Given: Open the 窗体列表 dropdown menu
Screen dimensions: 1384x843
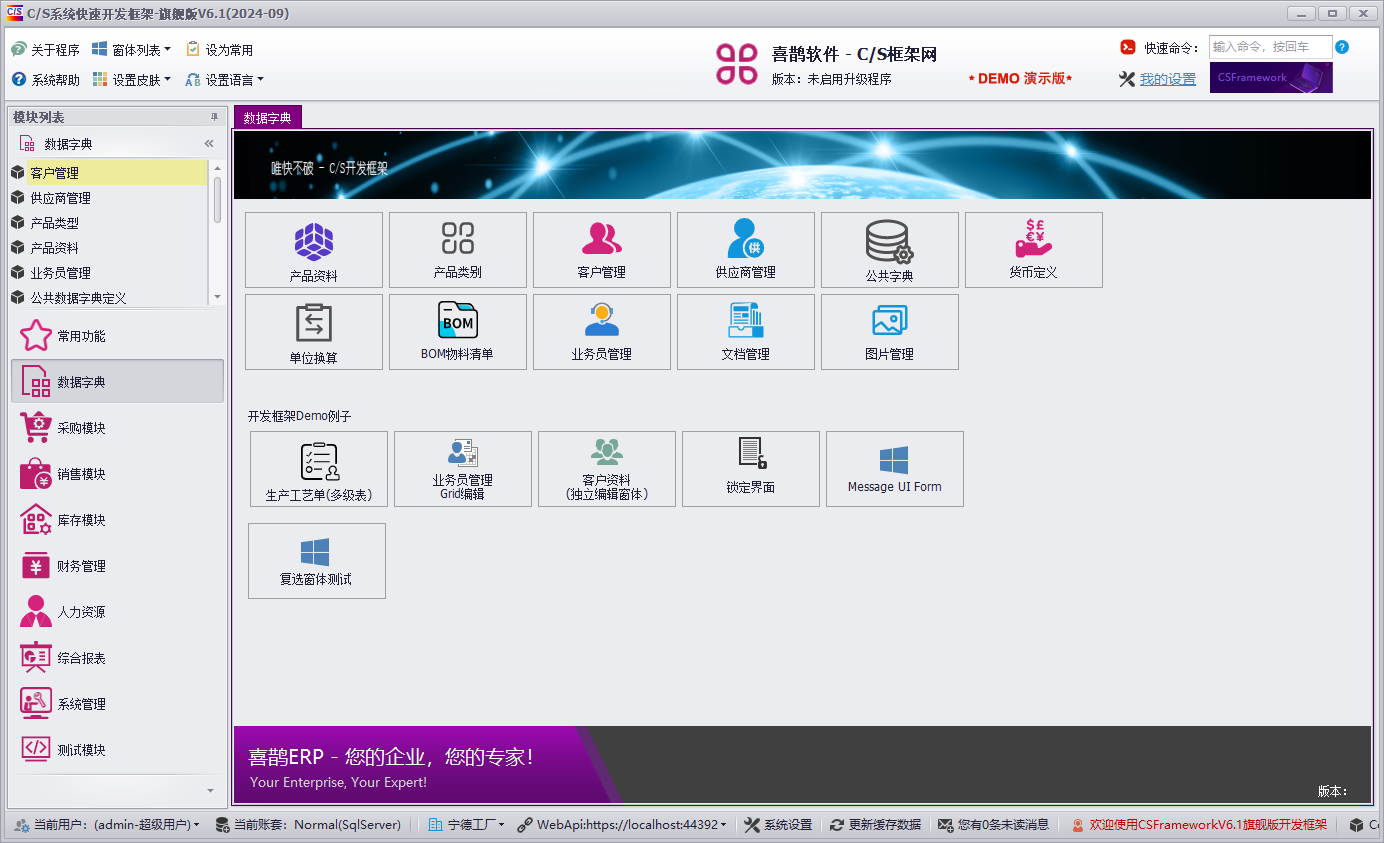Looking at the screenshot, I should click(x=131, y=50).
